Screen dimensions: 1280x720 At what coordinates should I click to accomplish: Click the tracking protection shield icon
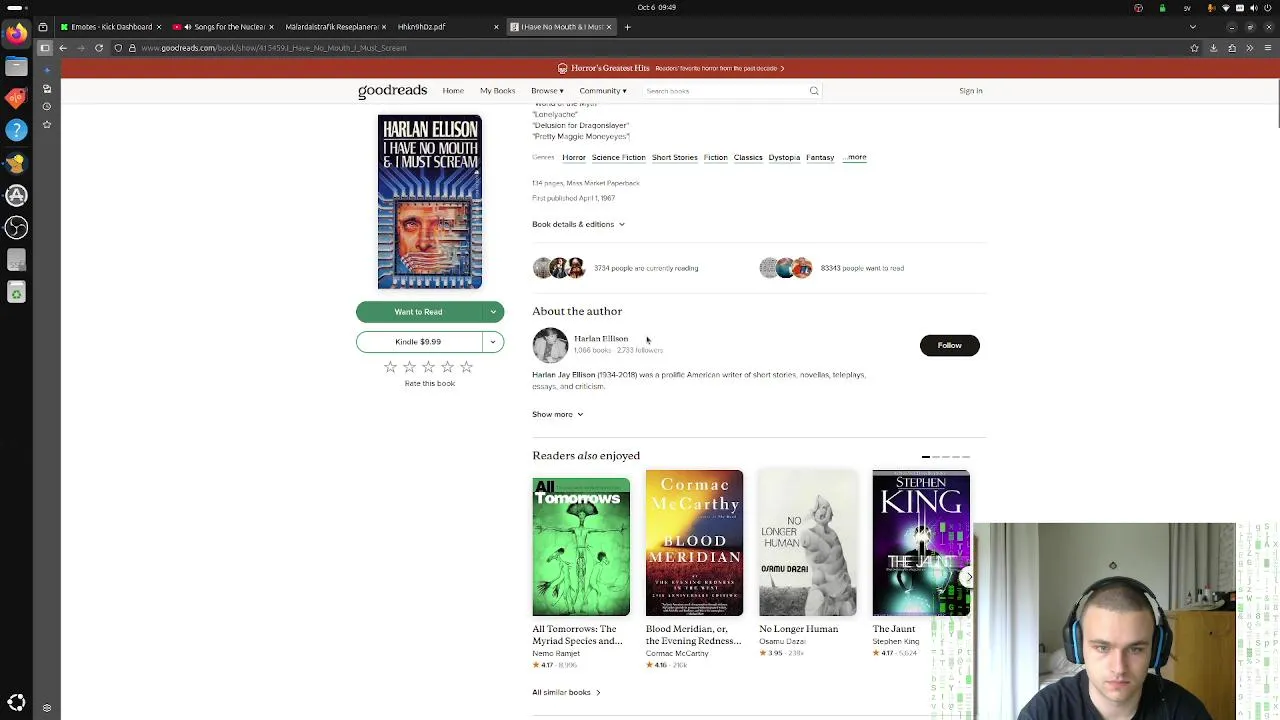(118, 48)
